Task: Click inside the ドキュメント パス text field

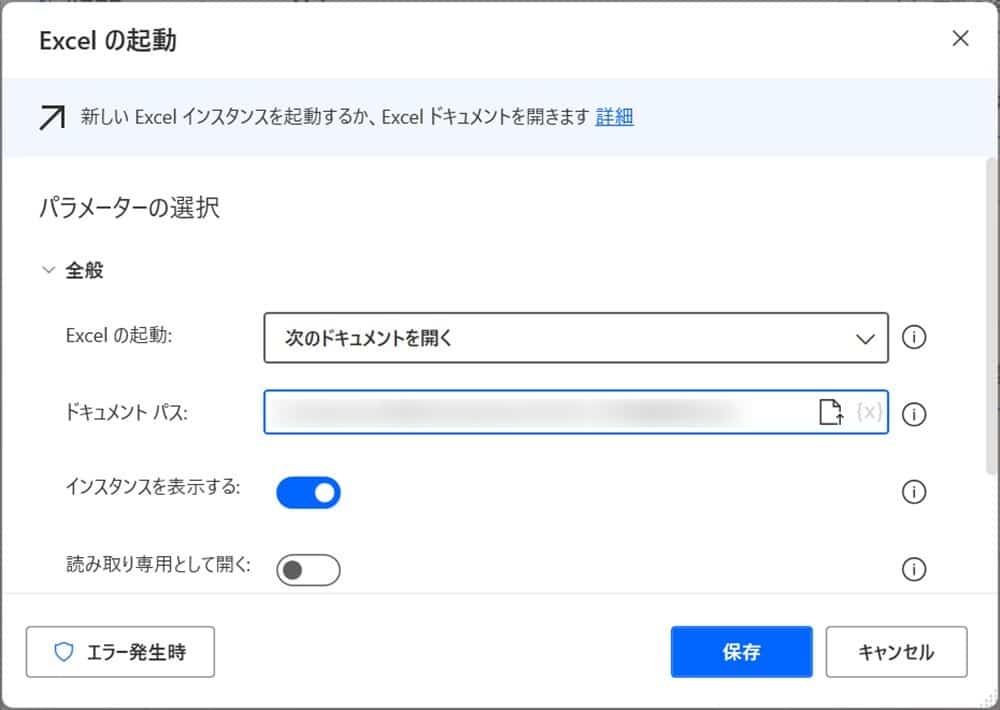Action: click(x=540, y=413)
